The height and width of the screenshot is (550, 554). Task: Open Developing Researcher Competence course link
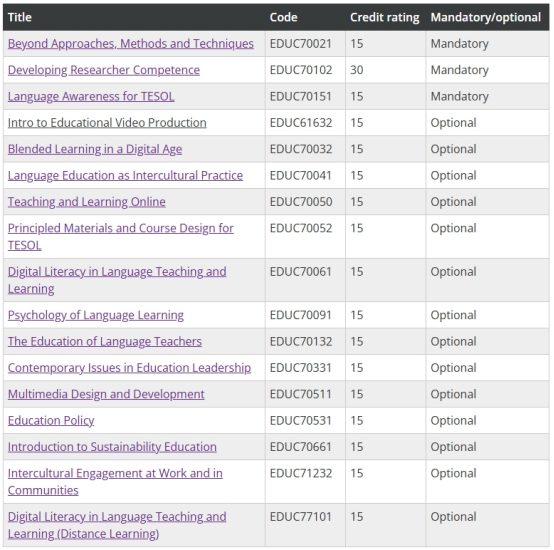pos(104,70)
